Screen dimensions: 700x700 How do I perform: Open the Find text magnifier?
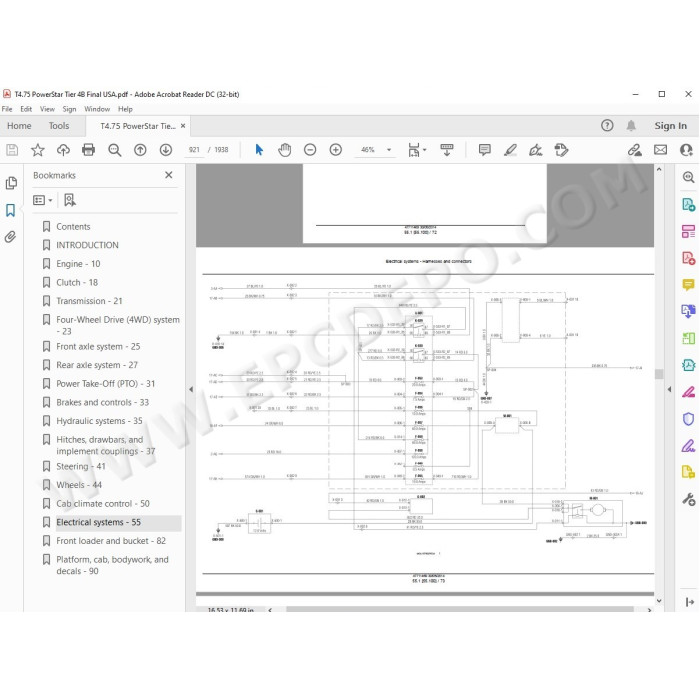115,150
